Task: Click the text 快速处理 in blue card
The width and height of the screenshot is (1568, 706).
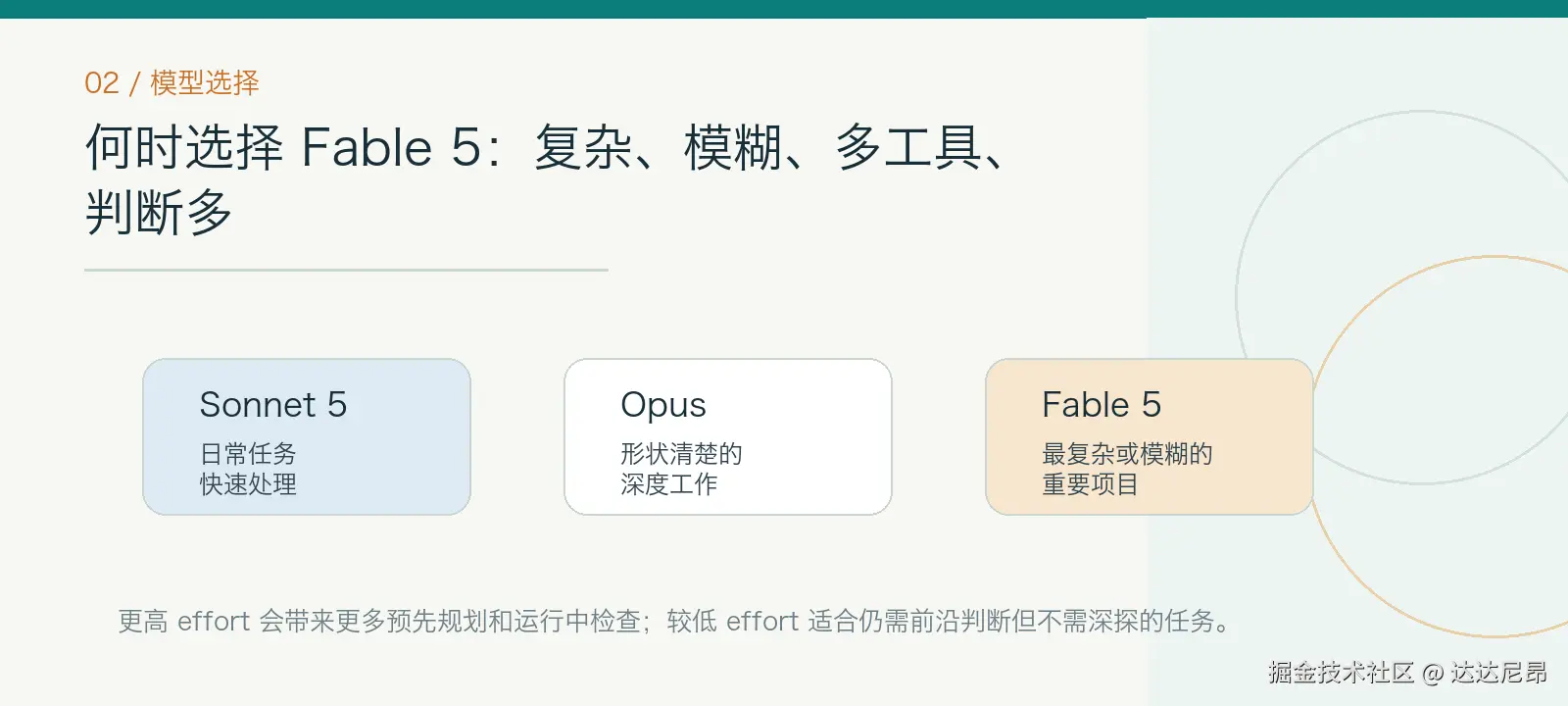Action: coord(248,483)
